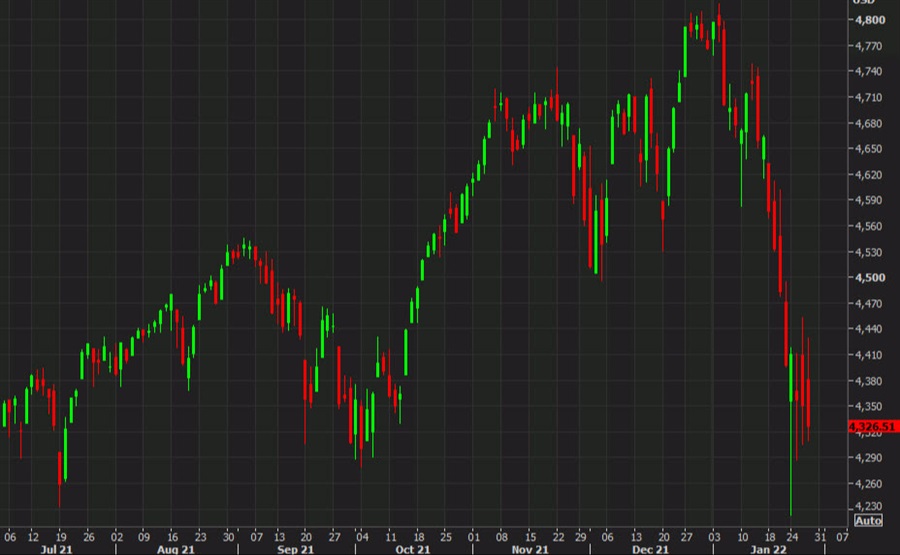The height and width of the screenshot is (555, 900).
Task: Click the 4,800 price axis label
Action: tap(866, 20)
